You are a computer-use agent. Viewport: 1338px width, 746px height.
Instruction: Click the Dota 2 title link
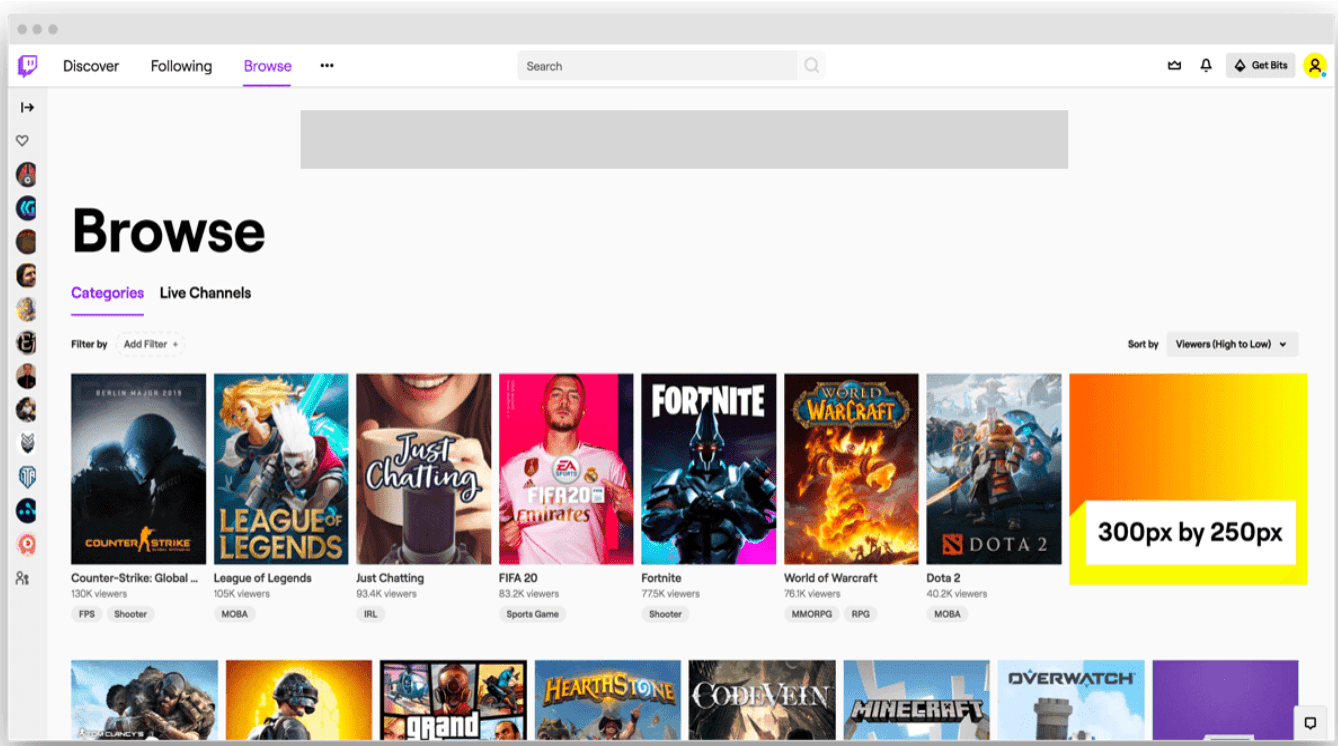pos(943,578)
